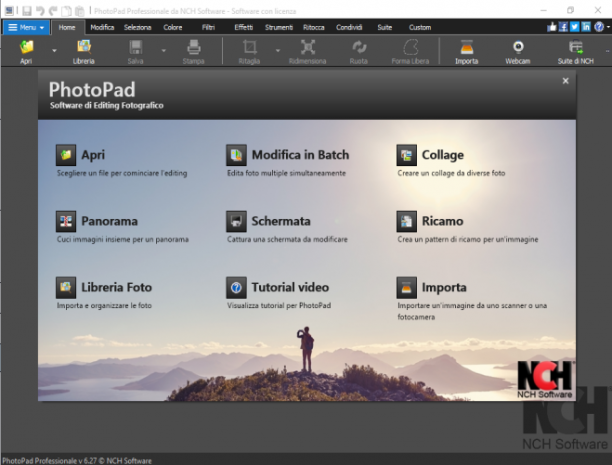
Task: Click the status bar version text
Action: (x=77, y=461)
